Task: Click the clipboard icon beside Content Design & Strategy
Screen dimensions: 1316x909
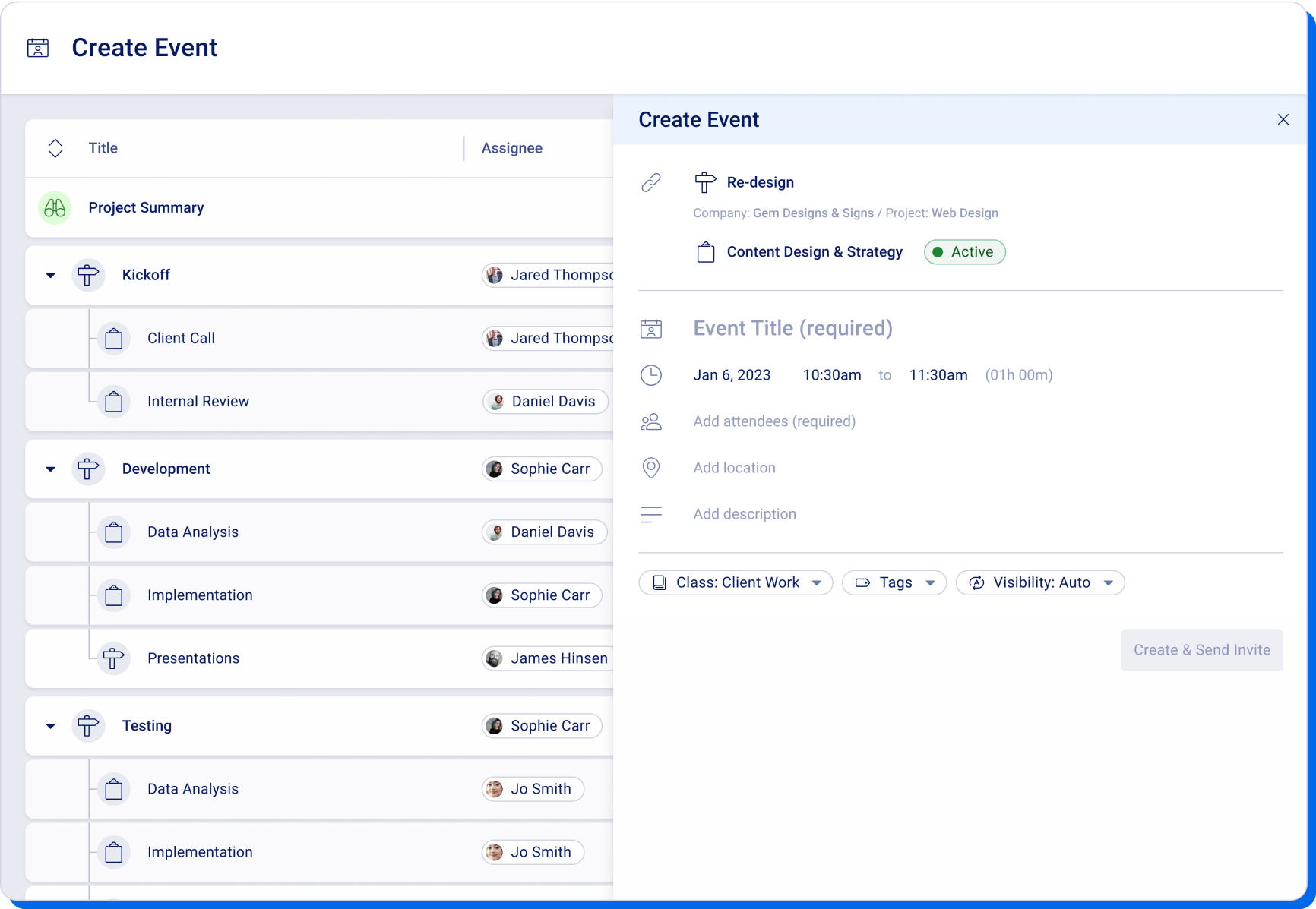Action: point(705,251)
